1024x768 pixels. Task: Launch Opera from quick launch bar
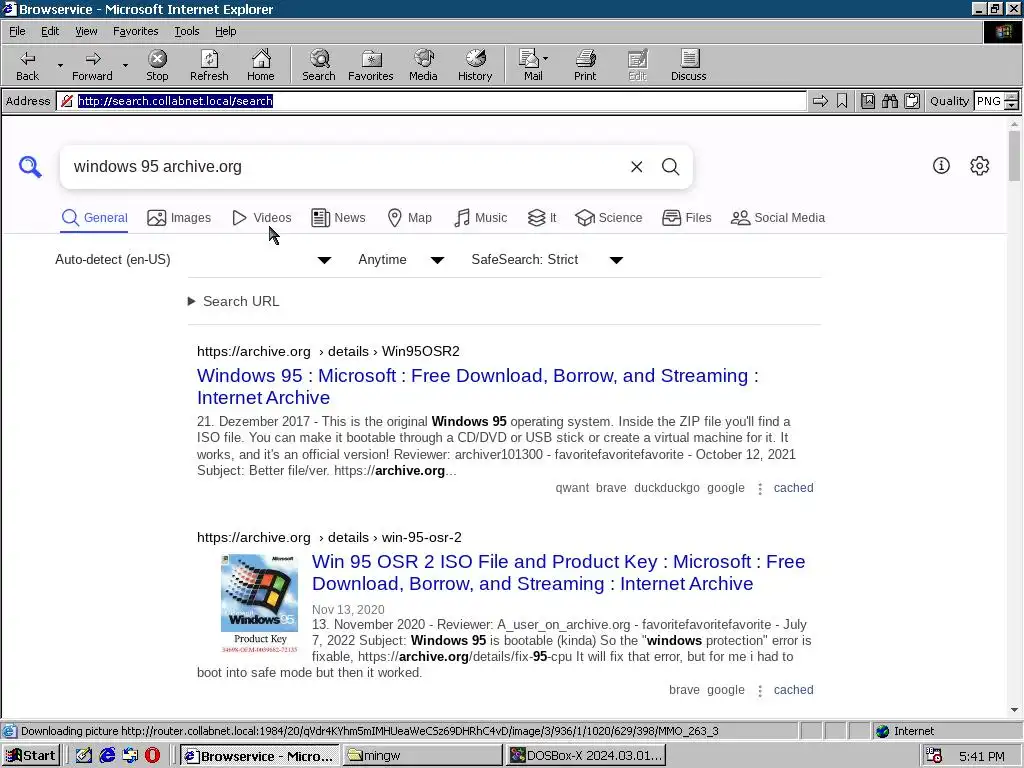(152, 756)
